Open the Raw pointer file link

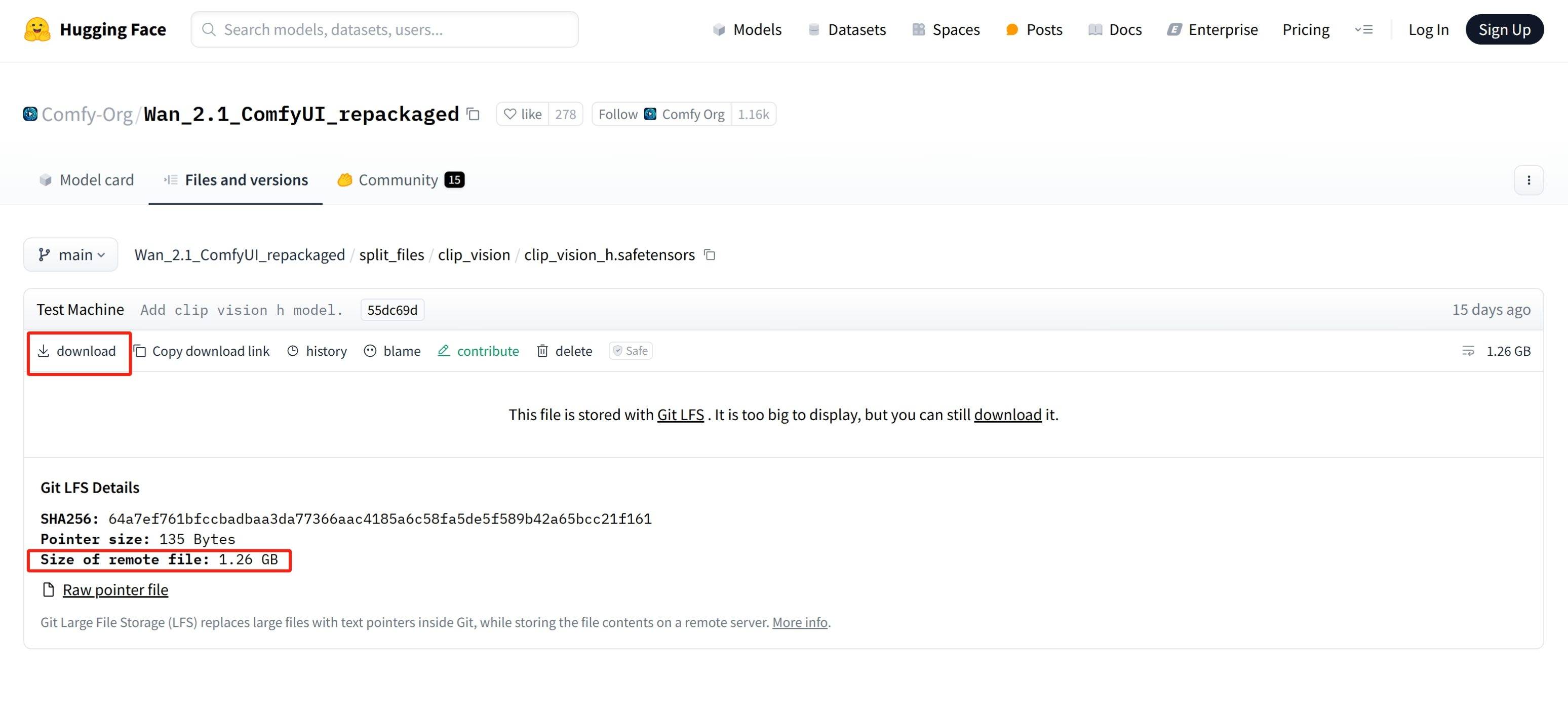click(x=115, y=590)
